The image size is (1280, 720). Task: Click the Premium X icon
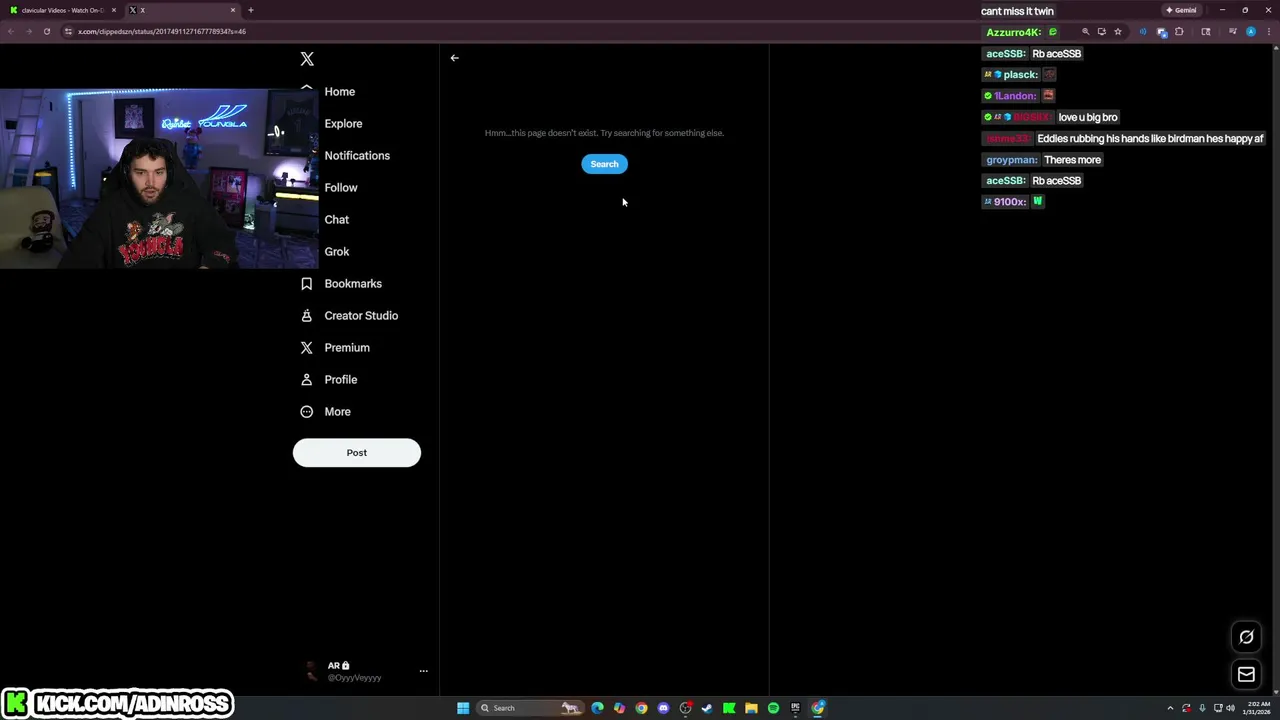point(307,348)
